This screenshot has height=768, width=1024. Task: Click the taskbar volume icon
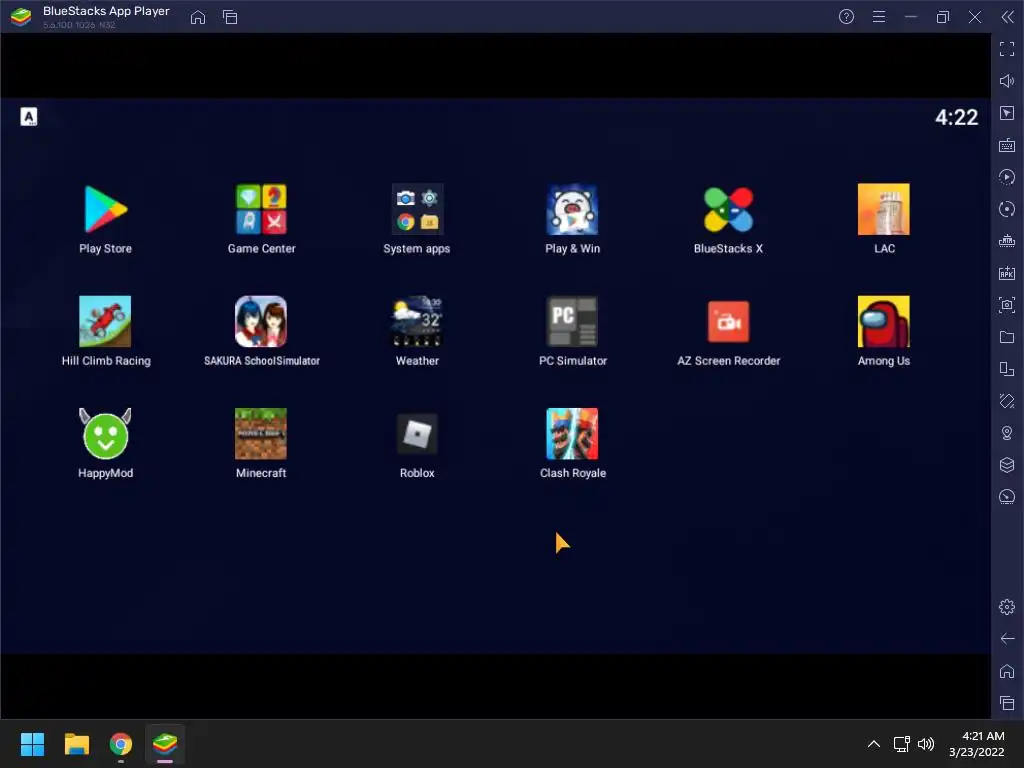pos(926,744)
